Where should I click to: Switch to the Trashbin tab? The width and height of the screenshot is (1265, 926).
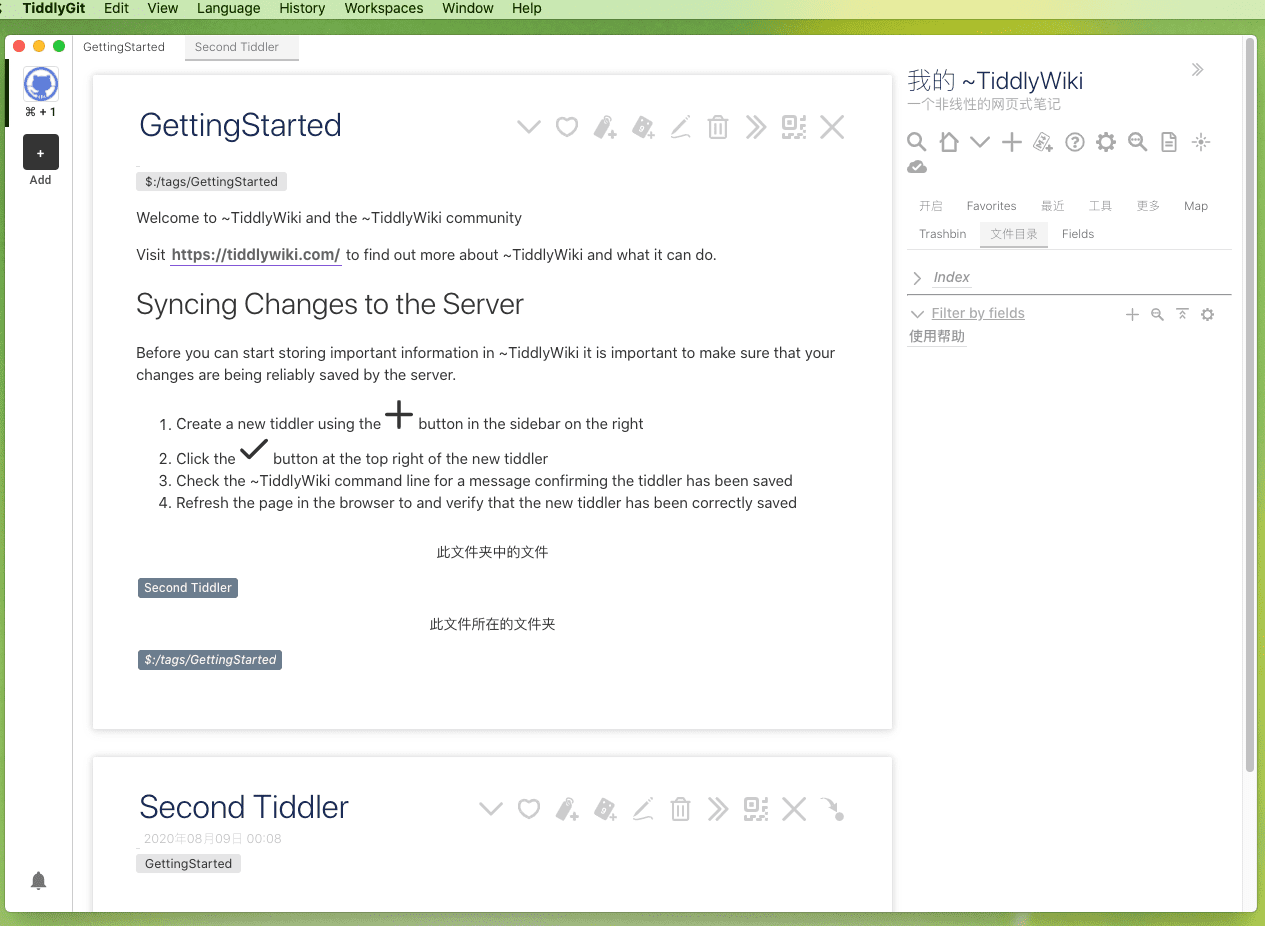click(941, 233)
